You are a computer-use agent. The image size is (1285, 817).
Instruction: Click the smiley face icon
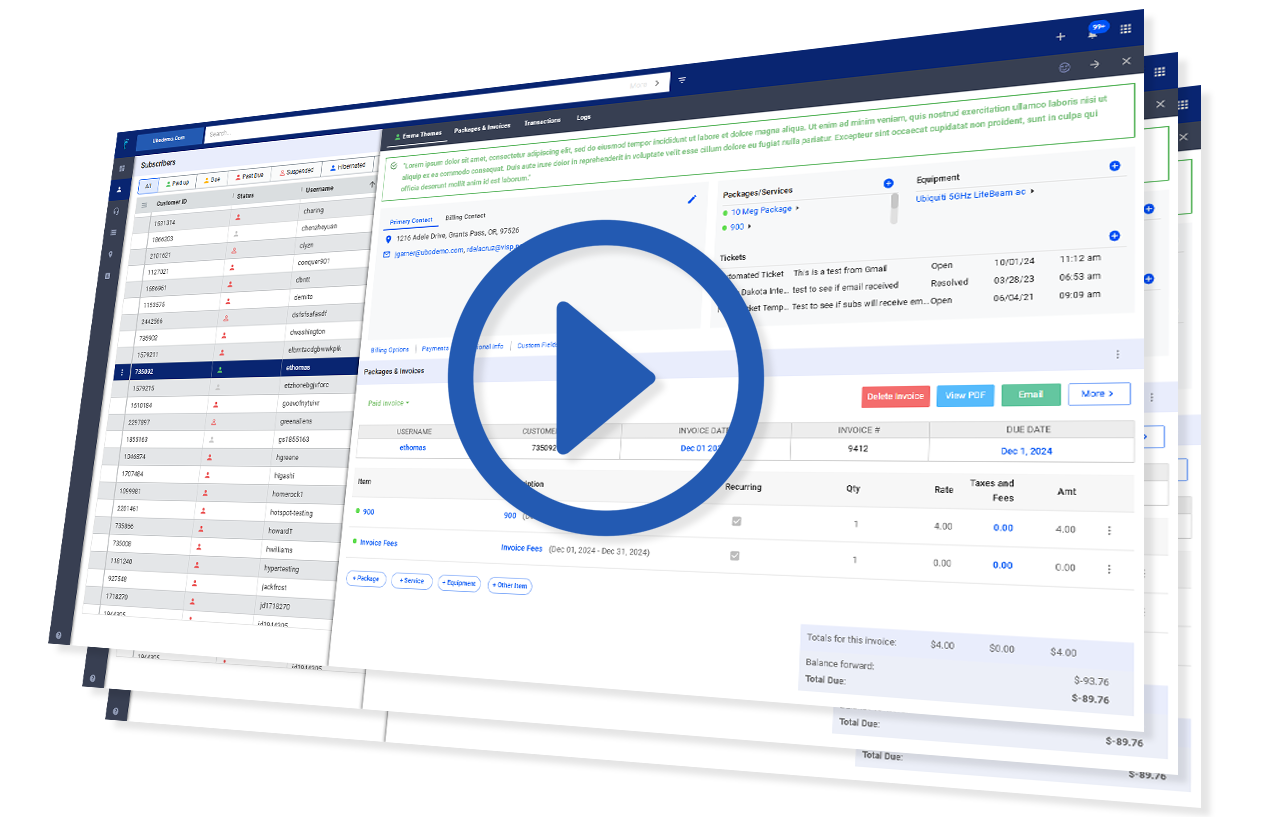tap(1064, 66)
